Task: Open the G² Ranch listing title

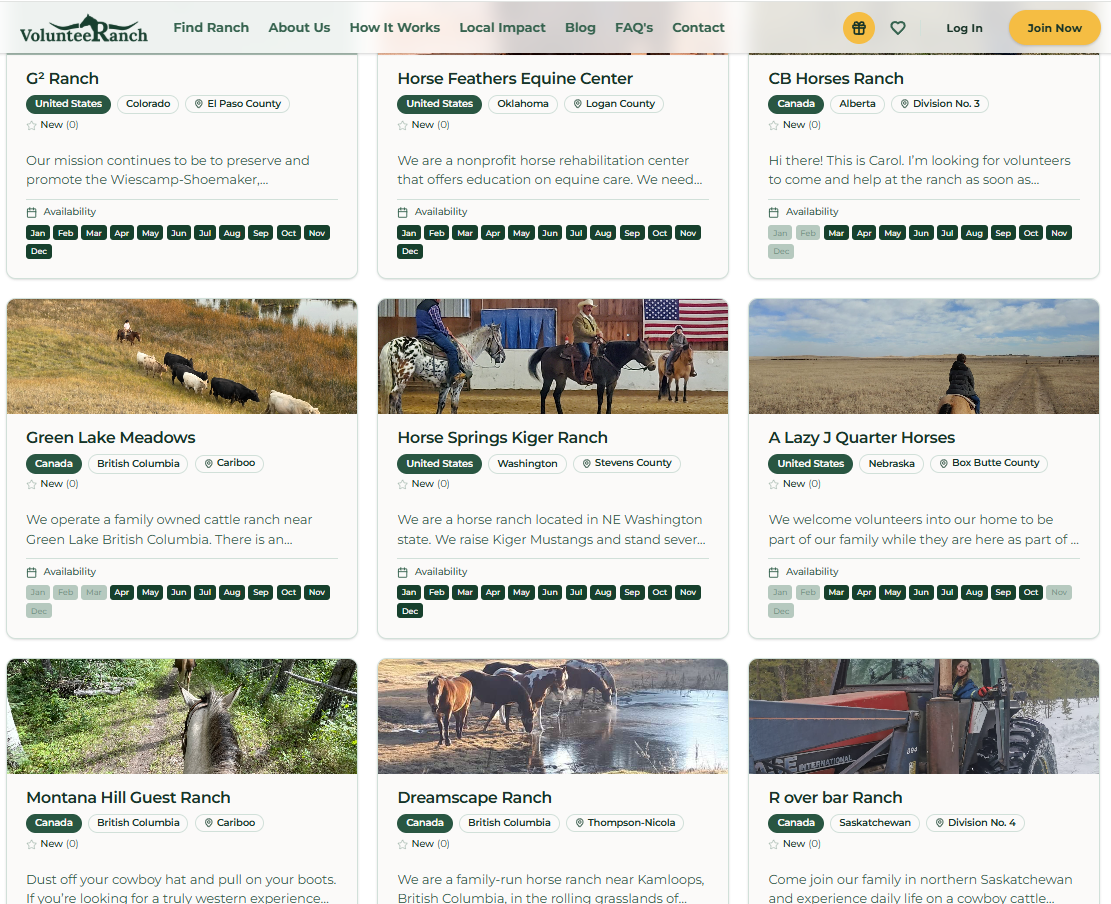Action: (x=62, y=79)
